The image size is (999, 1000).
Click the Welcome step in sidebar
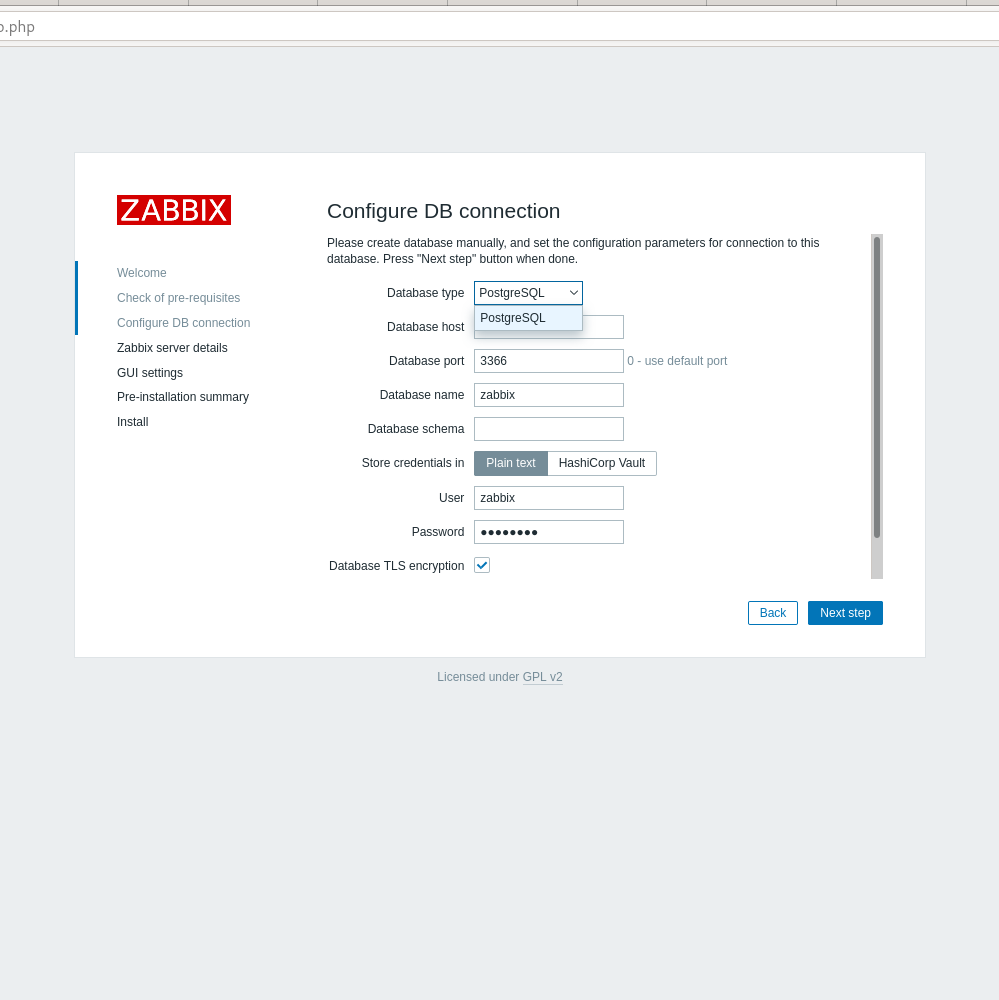[x=142, y=273]
